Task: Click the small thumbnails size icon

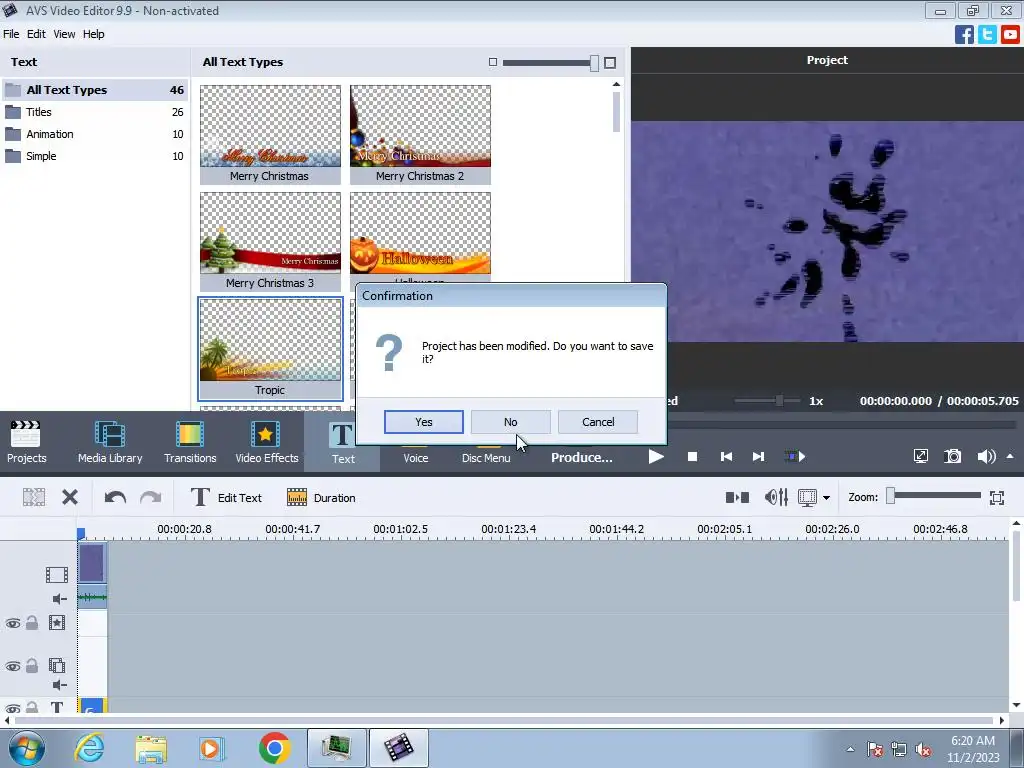Action: tap(493, 63)
